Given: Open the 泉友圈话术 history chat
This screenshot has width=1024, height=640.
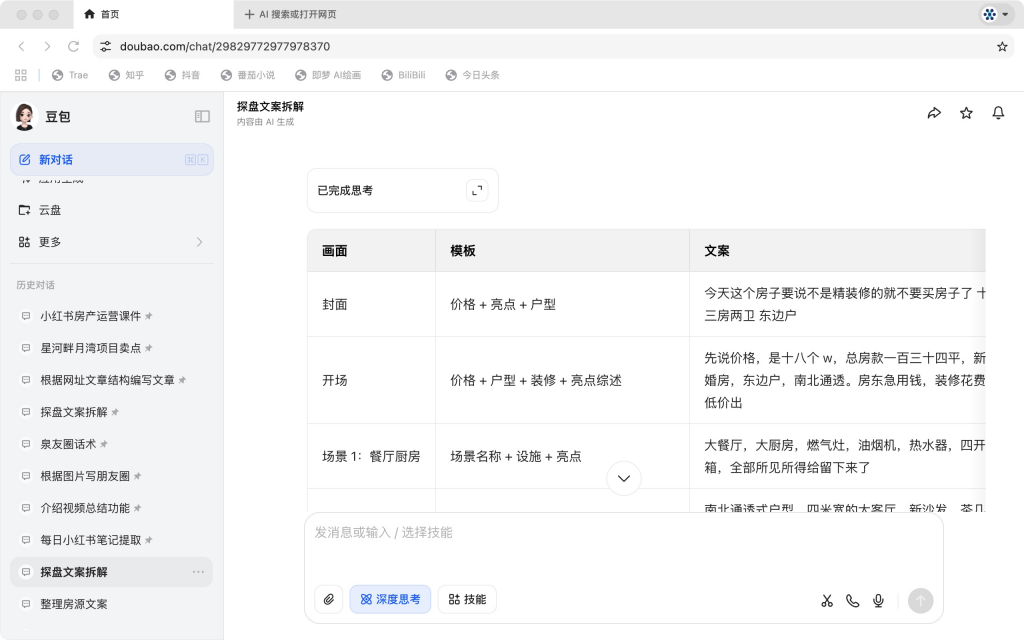Looking at the screenshot, I should tap(66, 443).
